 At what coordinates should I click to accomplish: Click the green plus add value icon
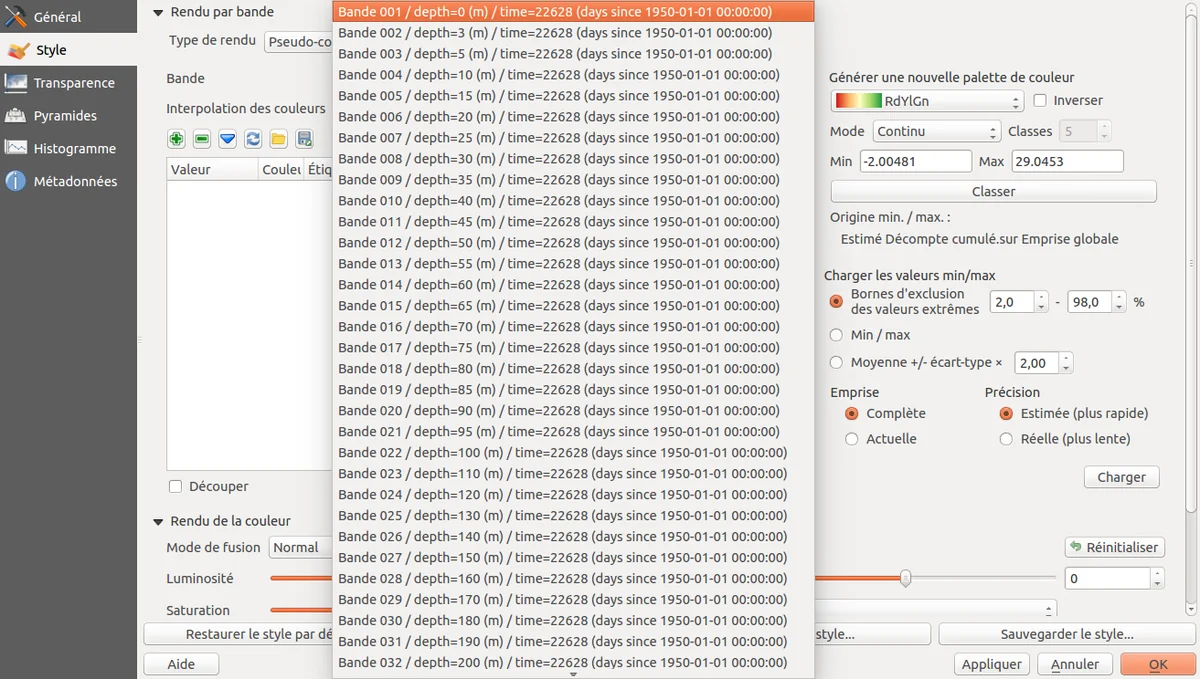coord(177,139)
